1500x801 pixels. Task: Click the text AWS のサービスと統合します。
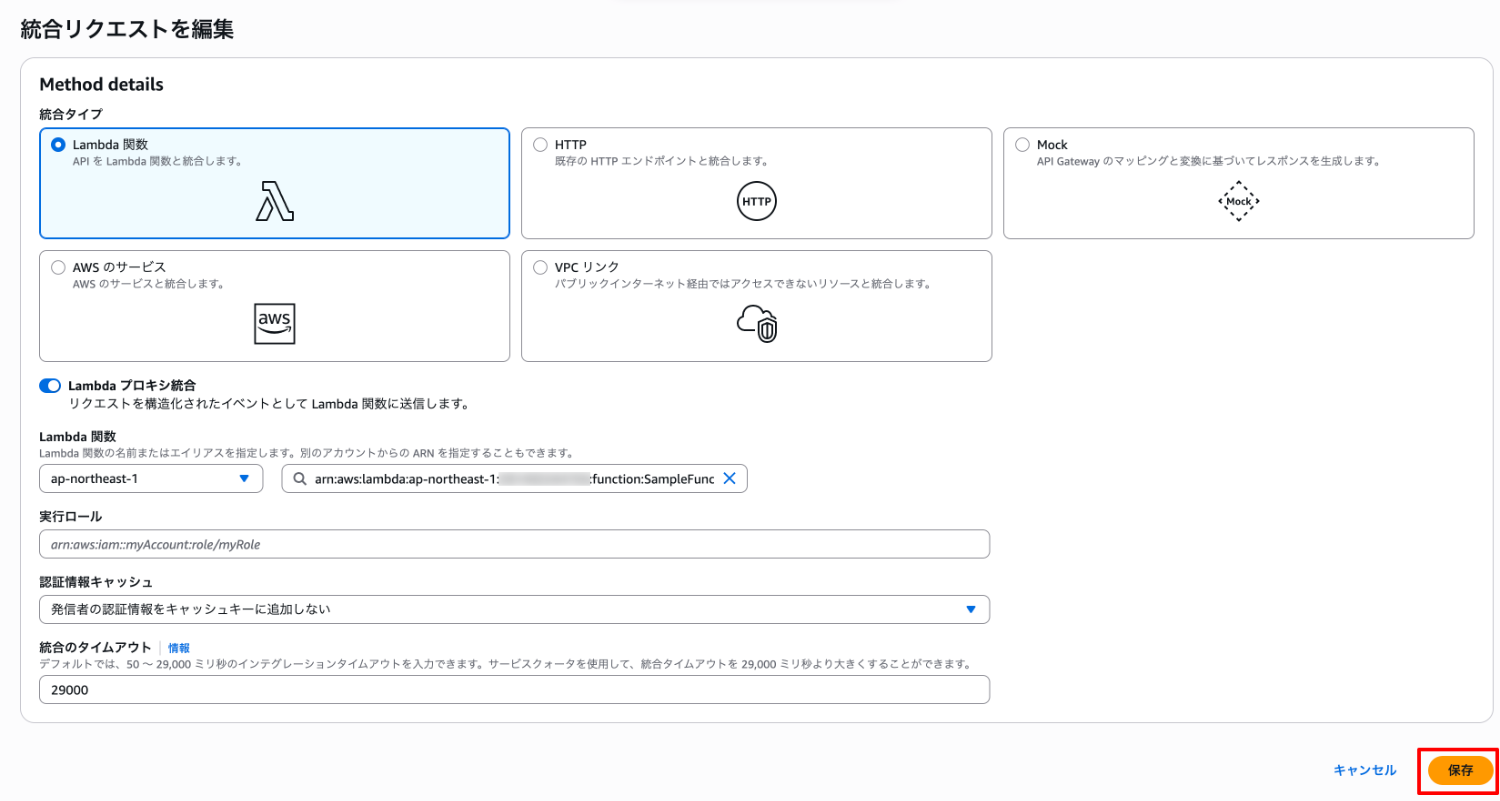pyautogui.click(x=148, y=284)
